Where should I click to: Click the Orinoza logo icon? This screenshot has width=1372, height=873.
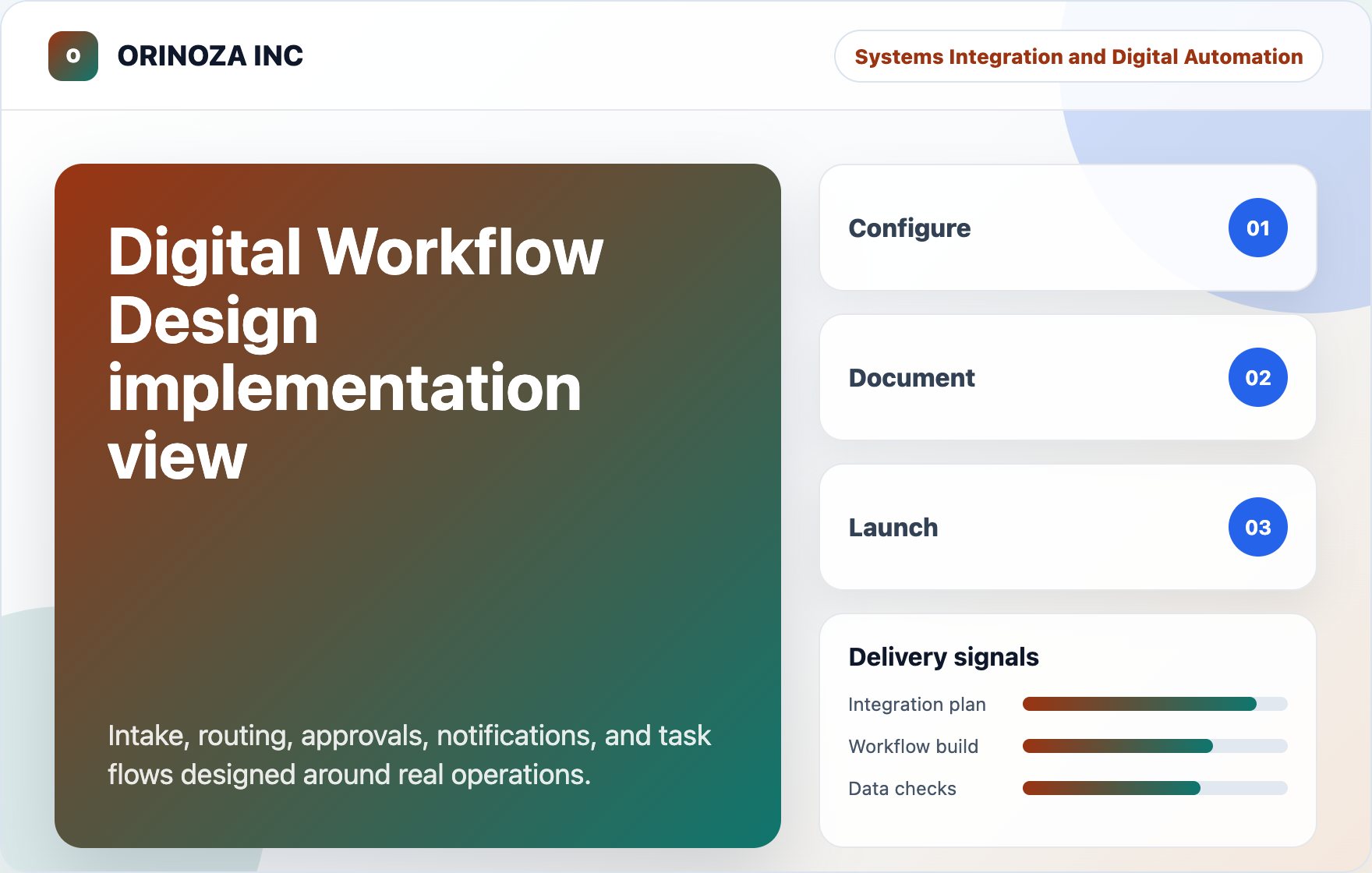coord(73,56)
